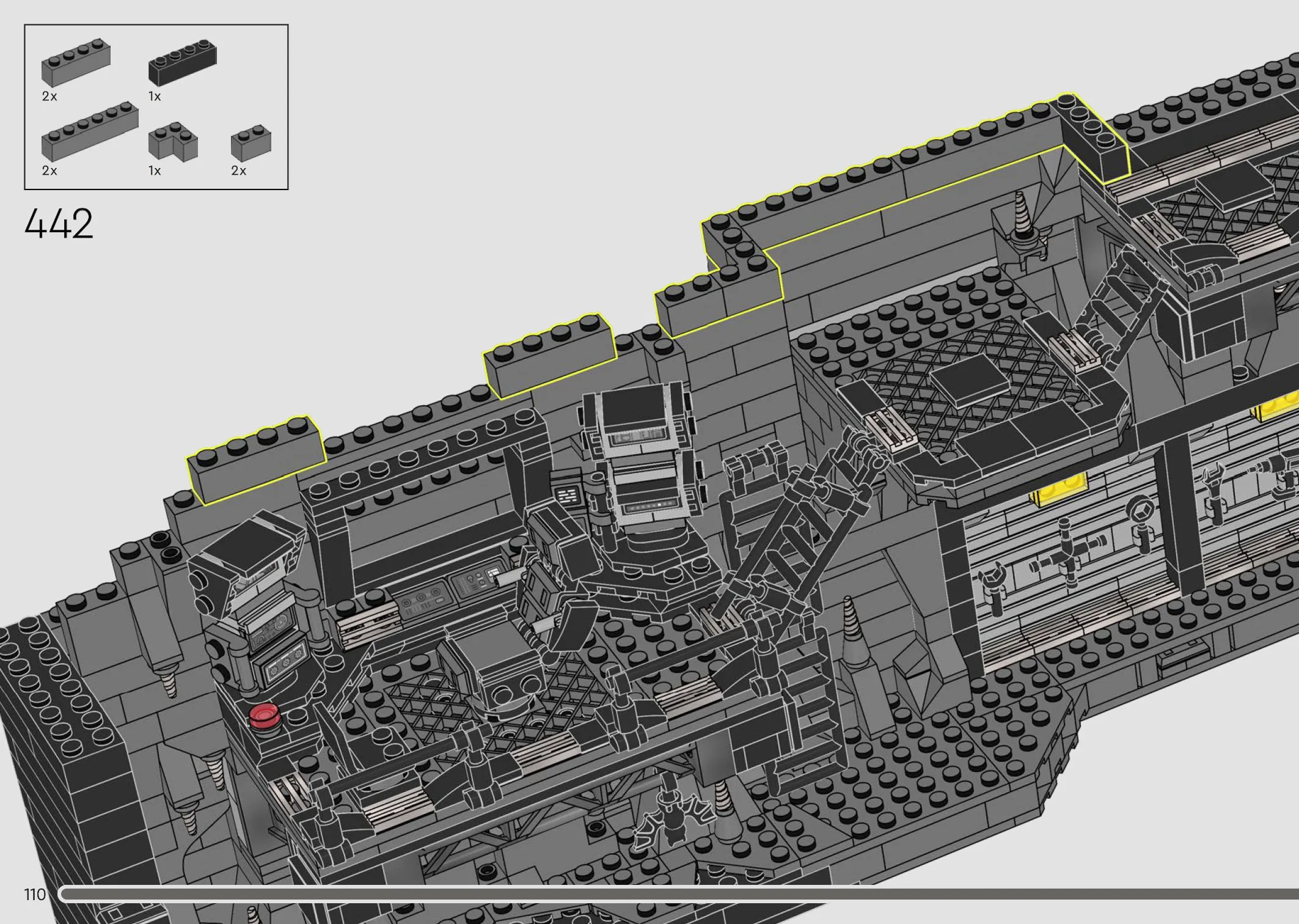Click the '1x' label under the corner brick
Screen dimensions: 1299x924
[x=155, y=171]
